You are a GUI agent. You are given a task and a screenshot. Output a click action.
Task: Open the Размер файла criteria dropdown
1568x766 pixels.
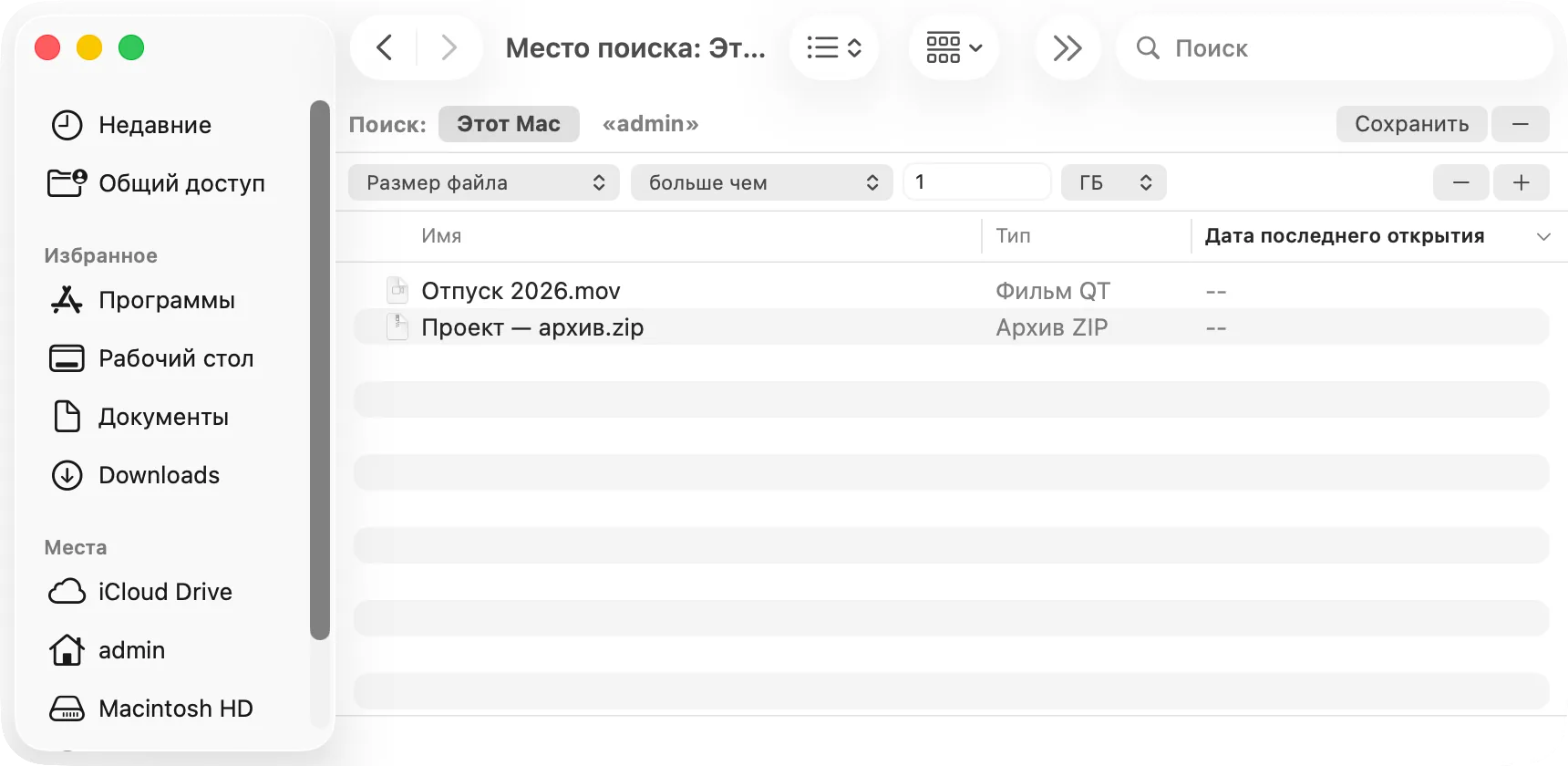point(484,182)
